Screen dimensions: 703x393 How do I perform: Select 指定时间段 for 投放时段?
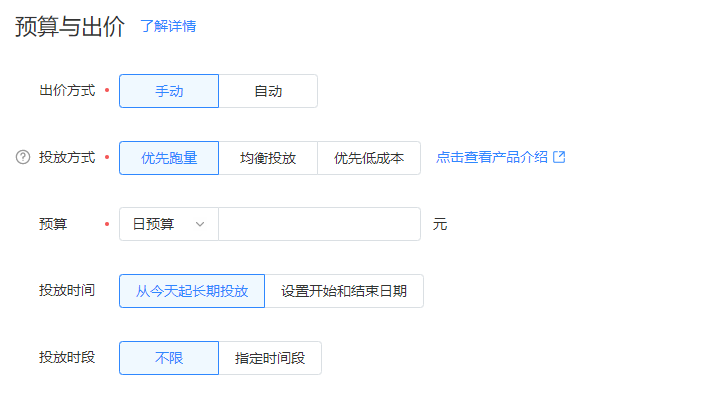tap(270, 358)
